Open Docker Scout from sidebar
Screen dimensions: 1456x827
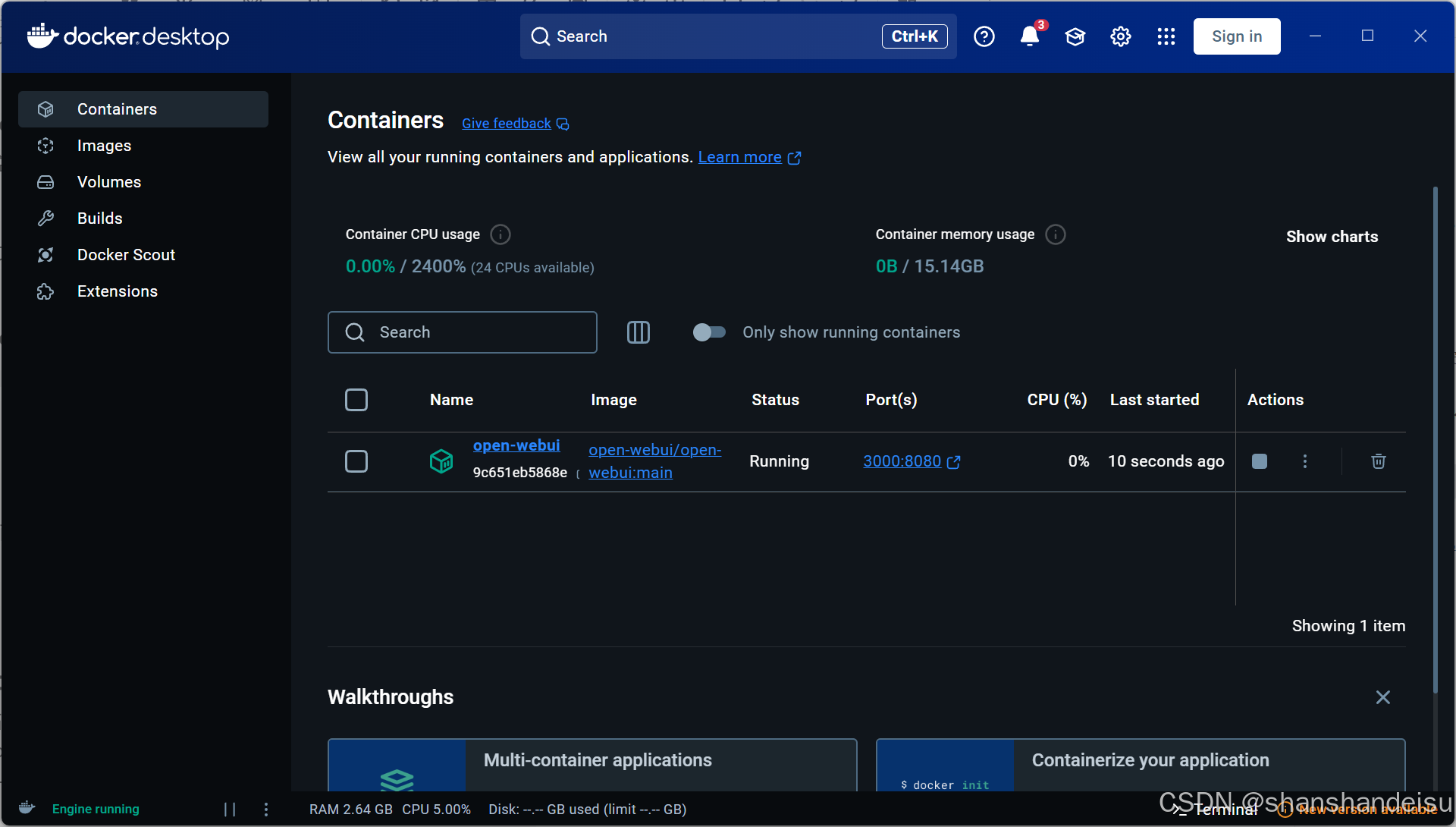click(x=126, y=254)
